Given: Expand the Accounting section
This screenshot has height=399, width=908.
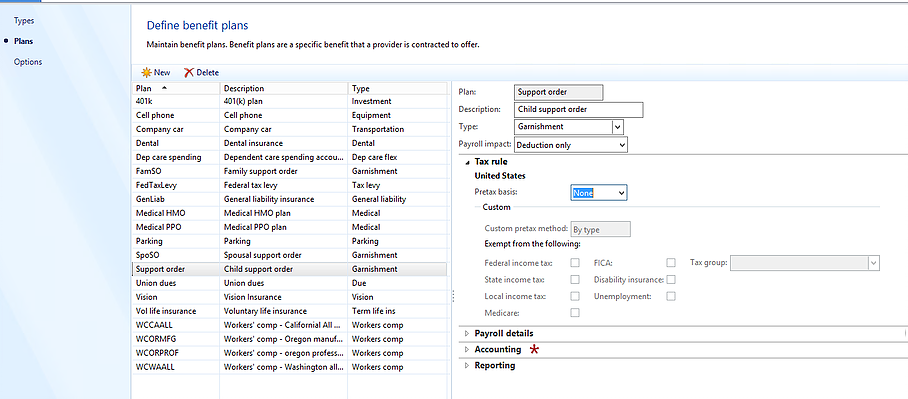Looking at the screenshot, I should [x=467, y=350].
